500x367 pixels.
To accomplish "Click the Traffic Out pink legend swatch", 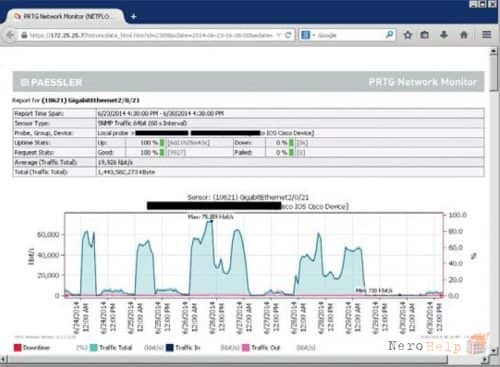I will (x=246, y=348).
